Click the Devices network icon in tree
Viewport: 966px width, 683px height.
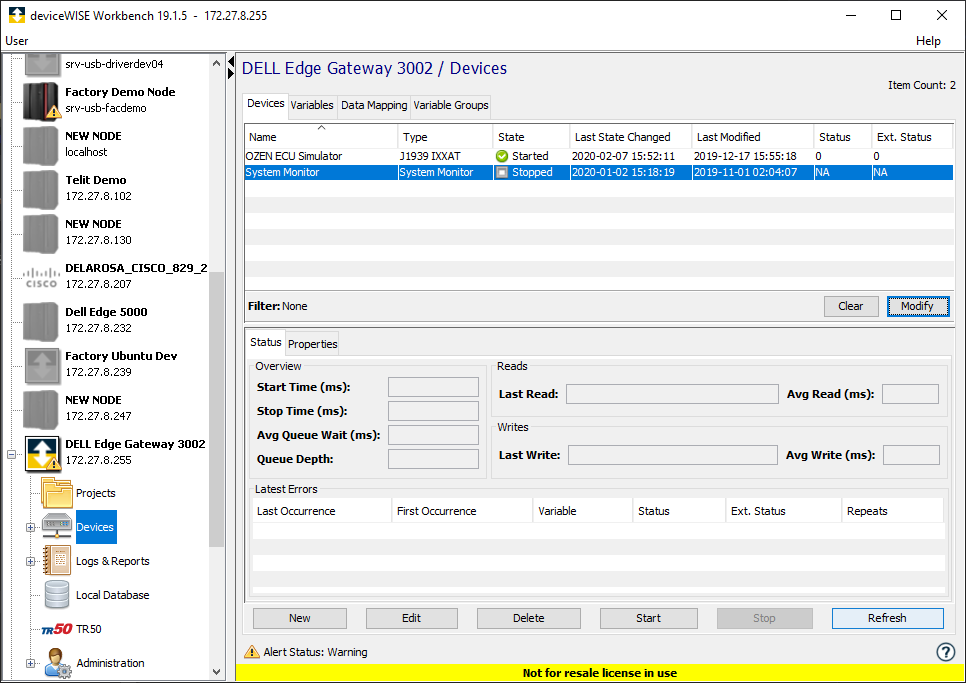click(x=57, y=527)
